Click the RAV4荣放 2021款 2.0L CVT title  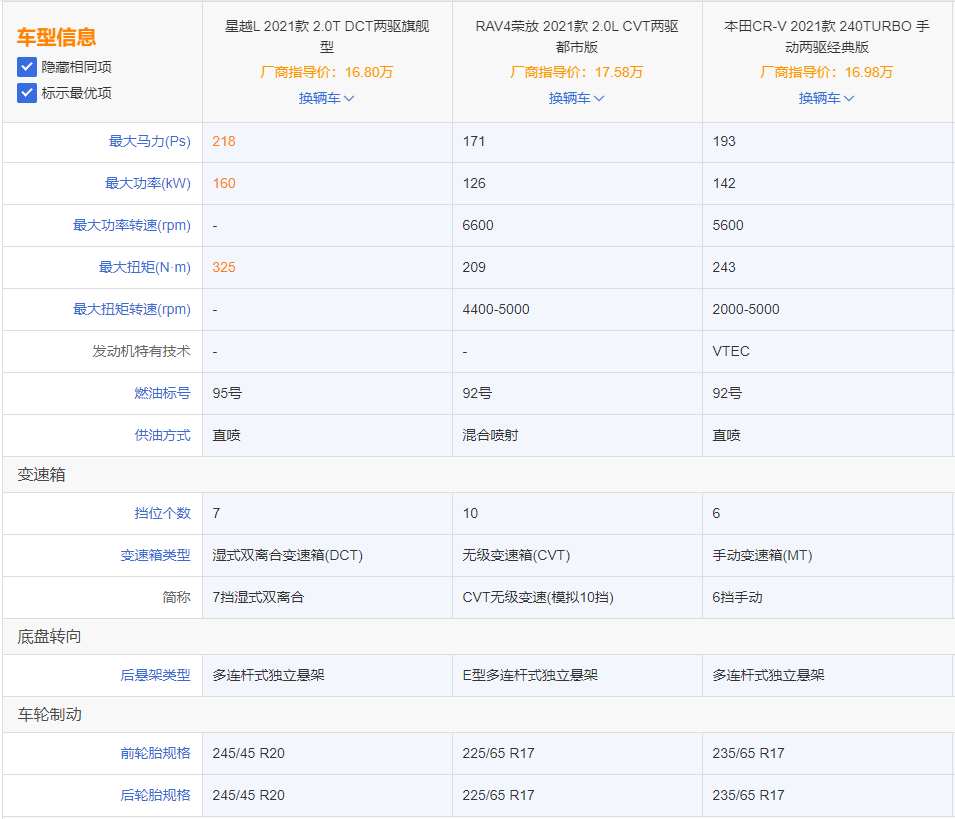tap(577, 37)
